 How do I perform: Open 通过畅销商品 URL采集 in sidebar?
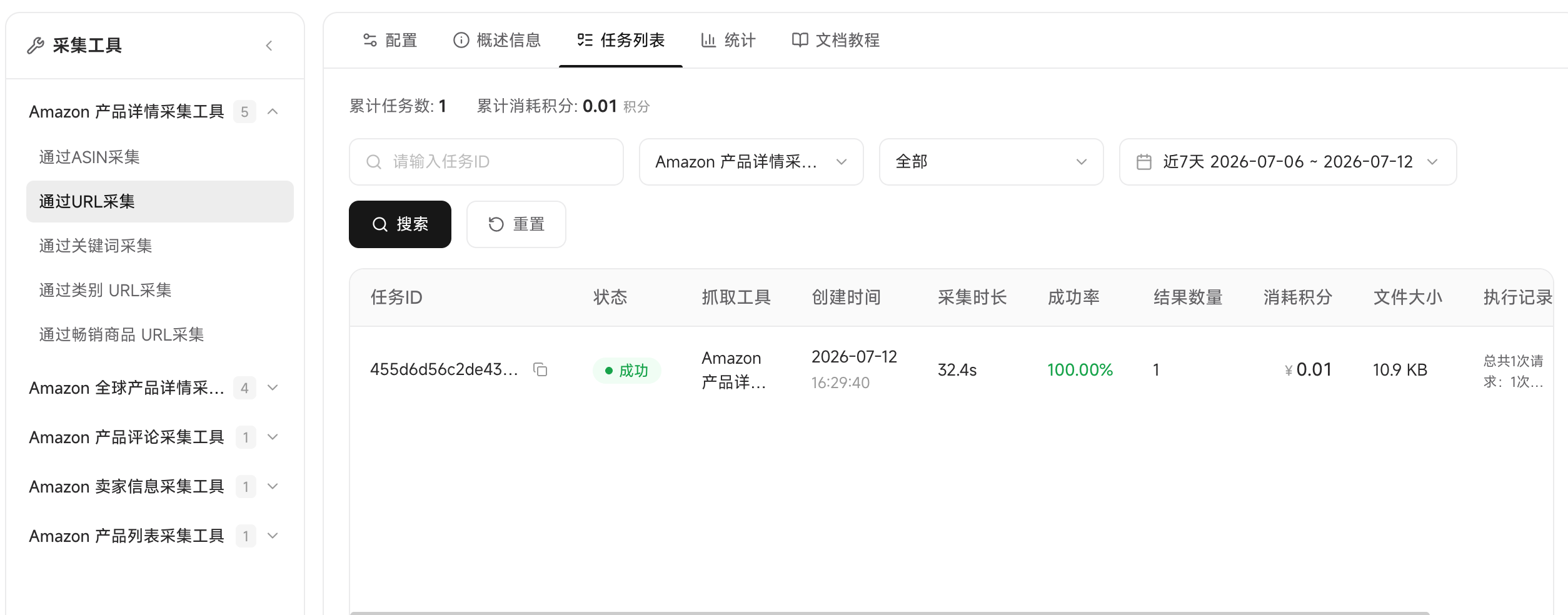[160, 335]
